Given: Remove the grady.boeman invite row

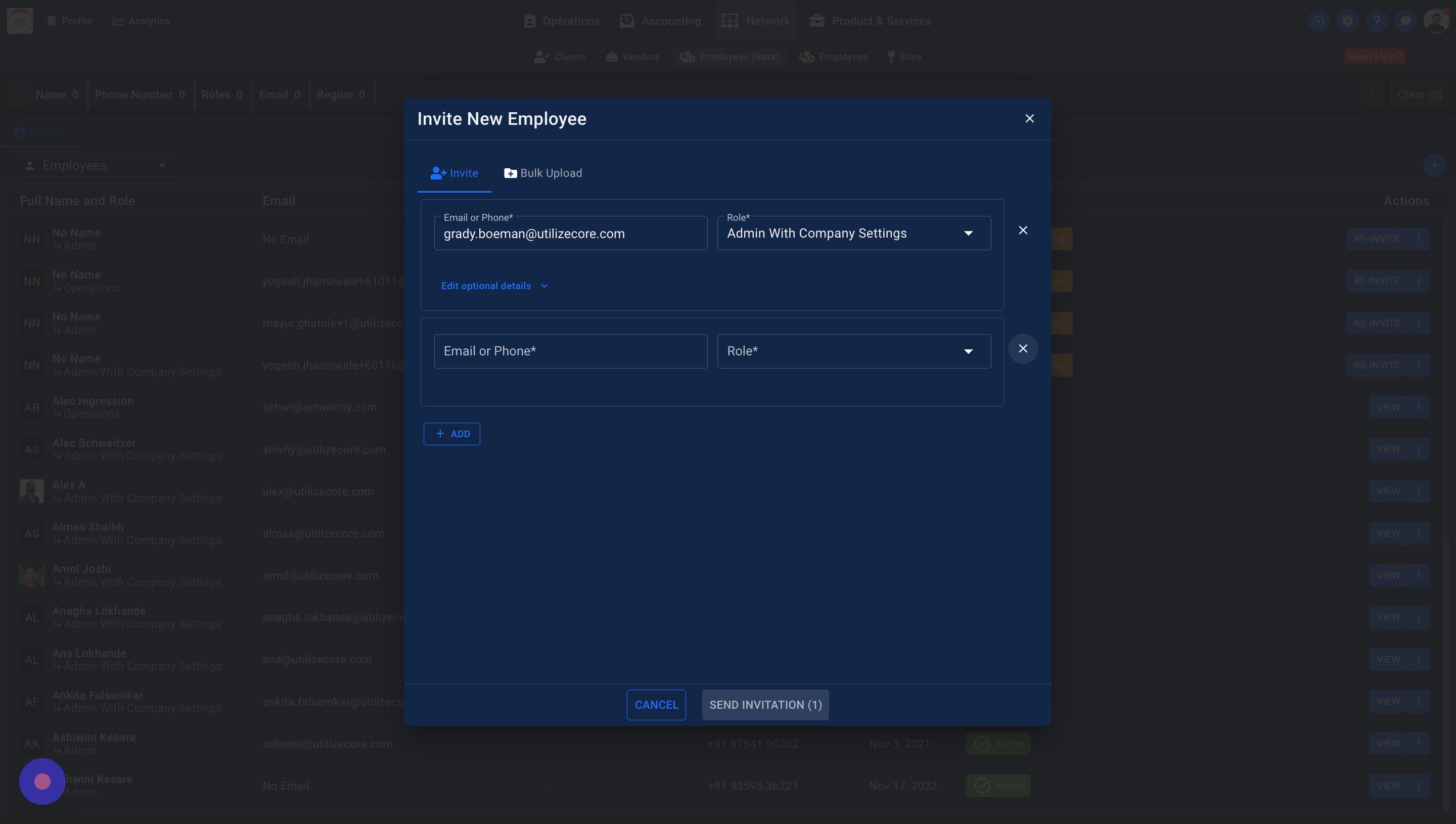Looking at the screenshot, I should click(1023, 231).
